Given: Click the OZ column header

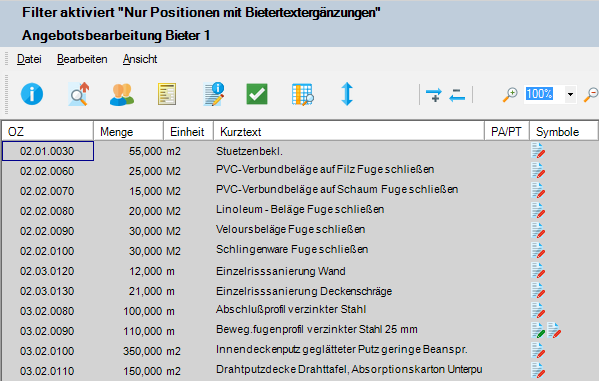Looking at the screenshot, I should (x=47, y=131).
